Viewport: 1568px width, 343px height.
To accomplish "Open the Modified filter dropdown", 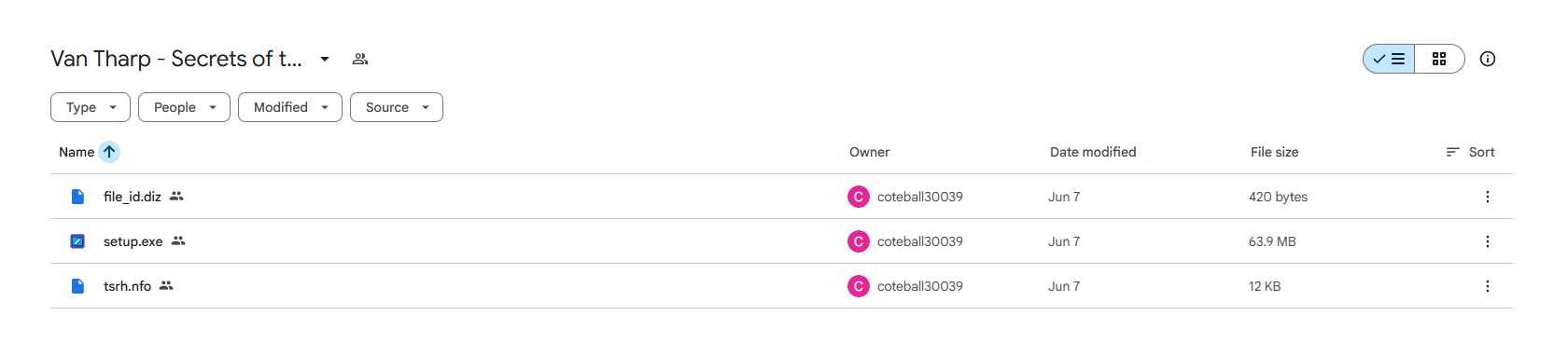I will tap(290, 107).
